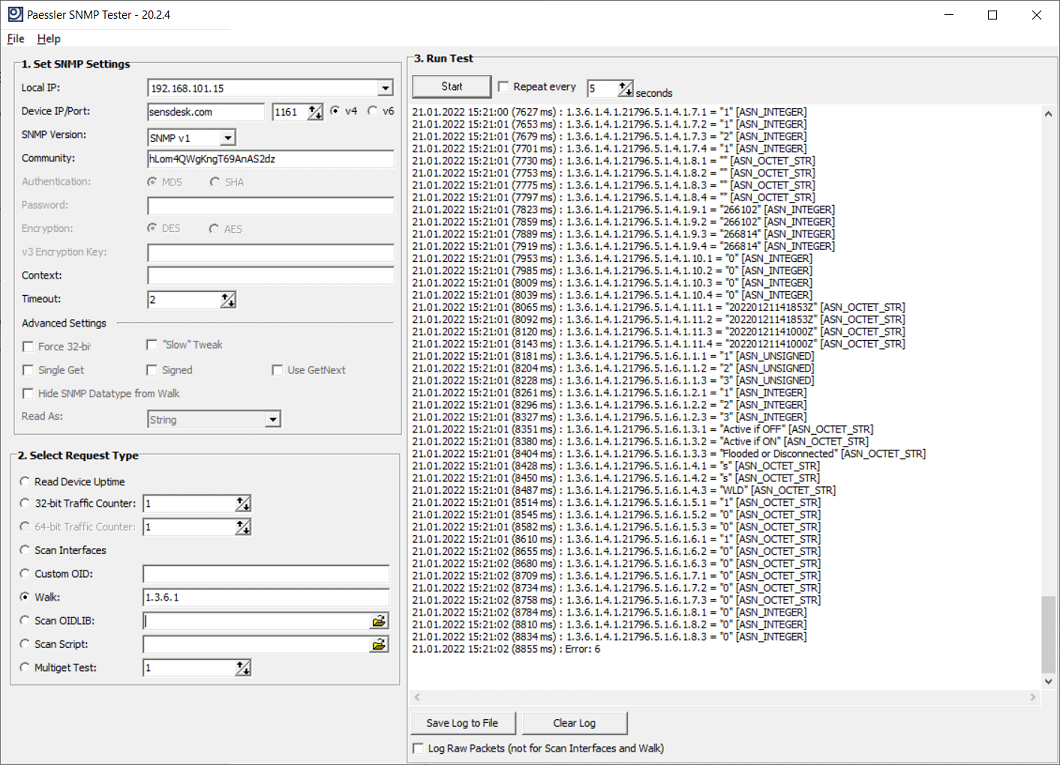Select Scan Interfaces request type
This screenshot has height=765, width=1060.
coord(25,550)
